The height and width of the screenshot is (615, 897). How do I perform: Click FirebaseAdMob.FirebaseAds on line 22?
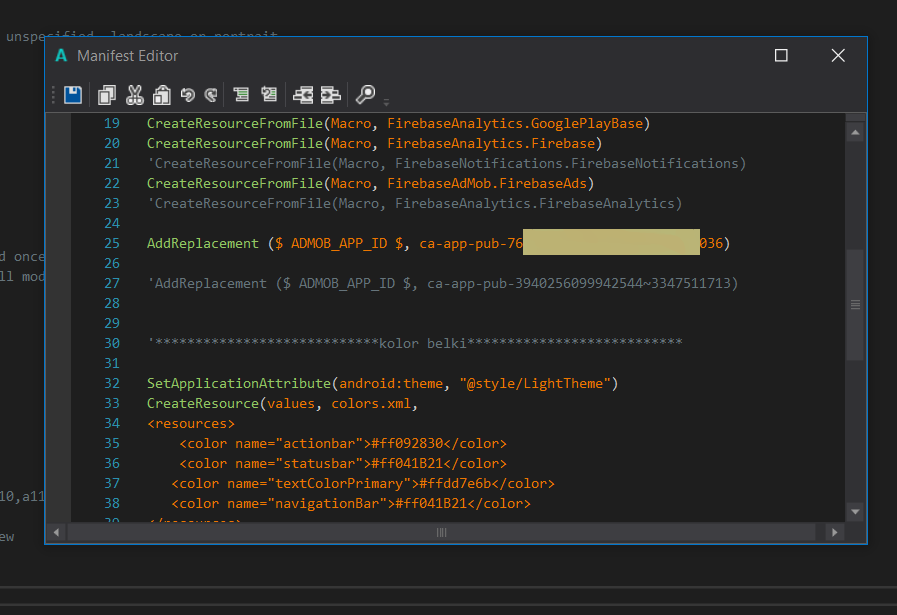[487, 184]
